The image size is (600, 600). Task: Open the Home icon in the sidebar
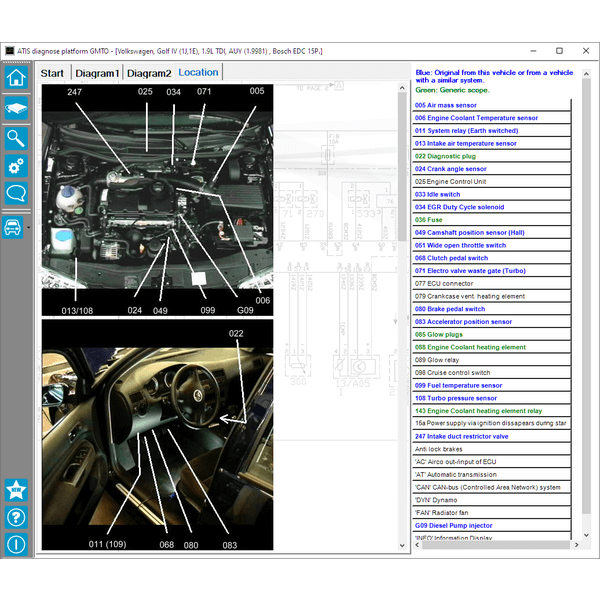[16, 78]
